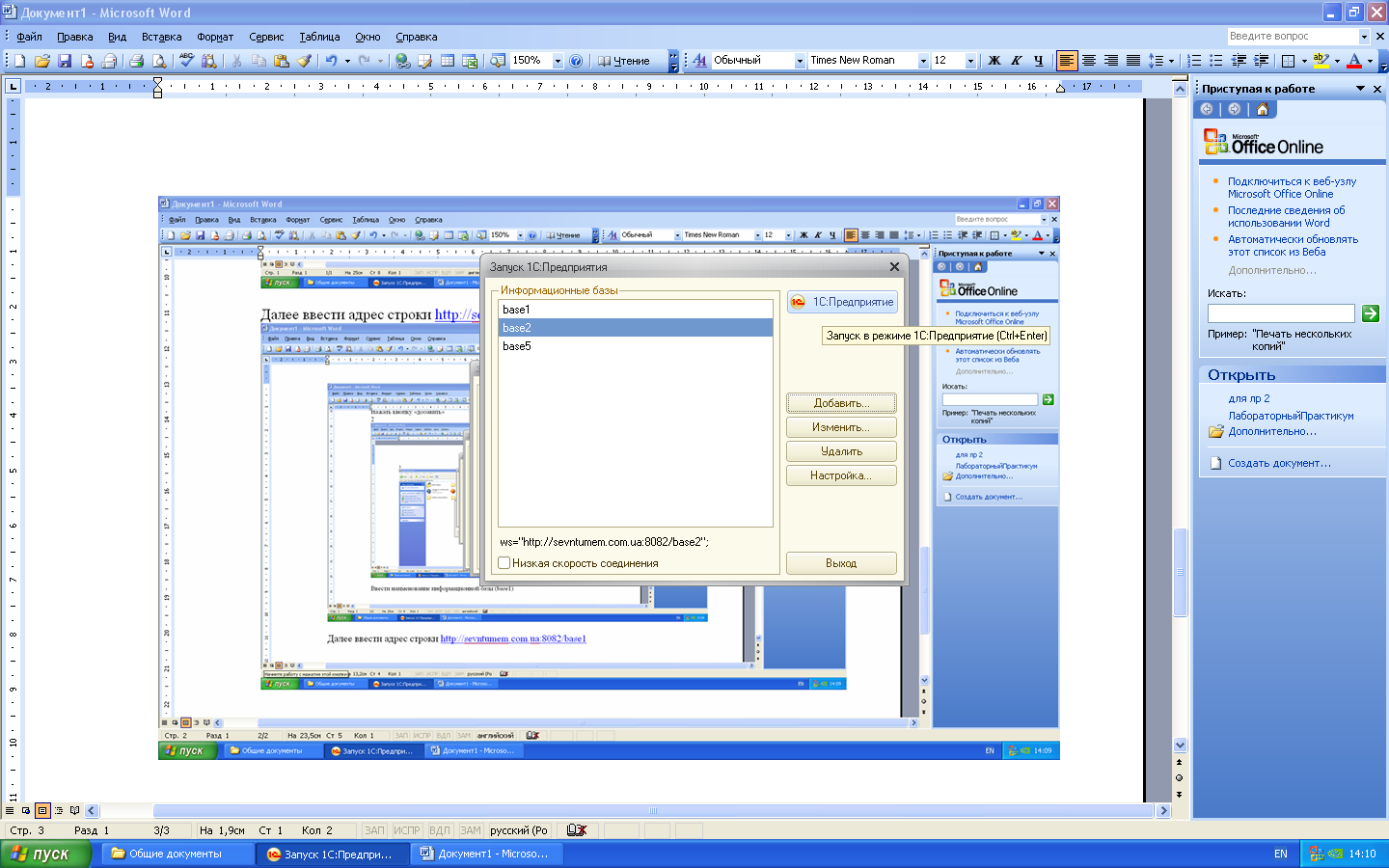Image resolution: width=1389 pixels, height=868 pixels.
Task: Click the Styles and Formatting AA icon
Action: [x=700, y=61]
